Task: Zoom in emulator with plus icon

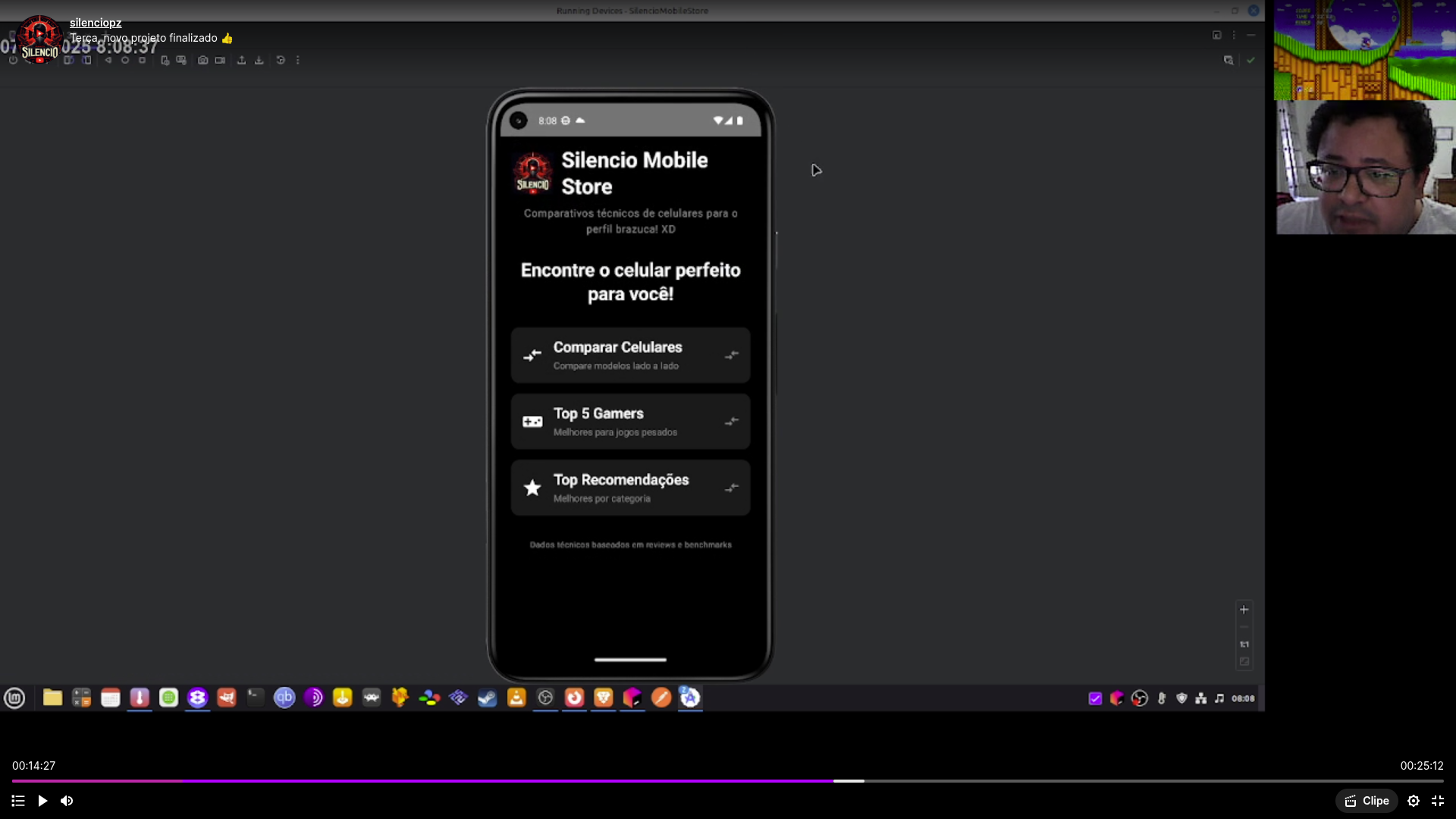Action: point(1244,610)
